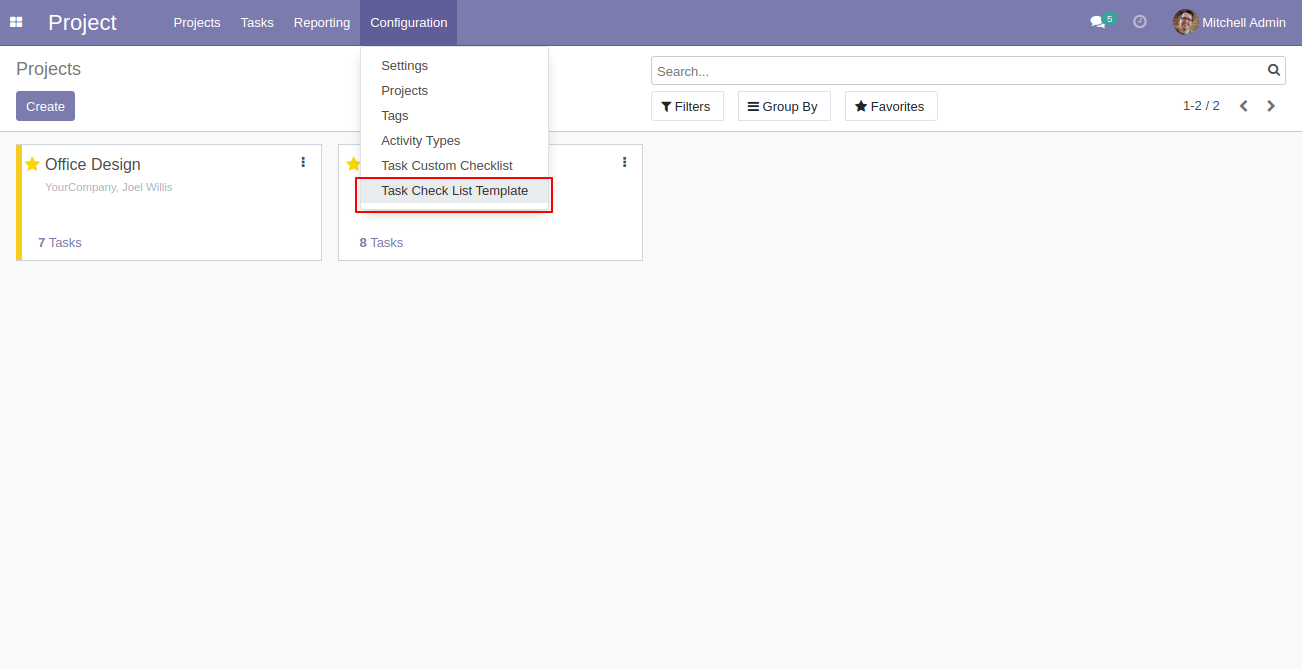The image size is (1302, 669).
Task: Open 7 Tasks link on Office Design
Action: [60, 243]
